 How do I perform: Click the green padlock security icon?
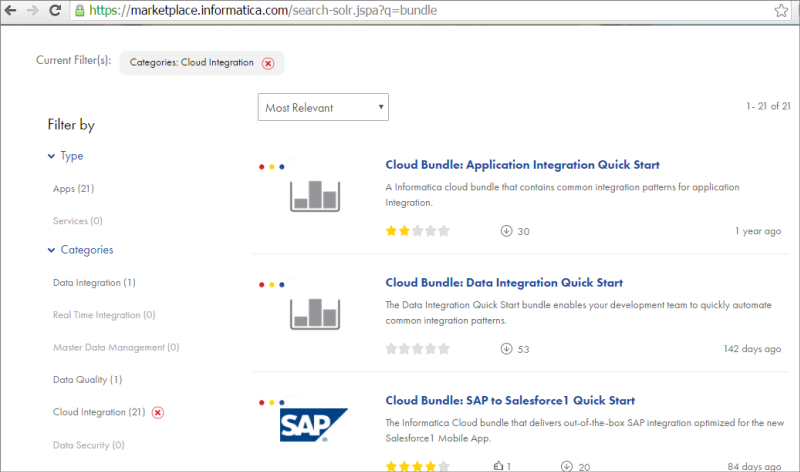click(x=80, y=11)
